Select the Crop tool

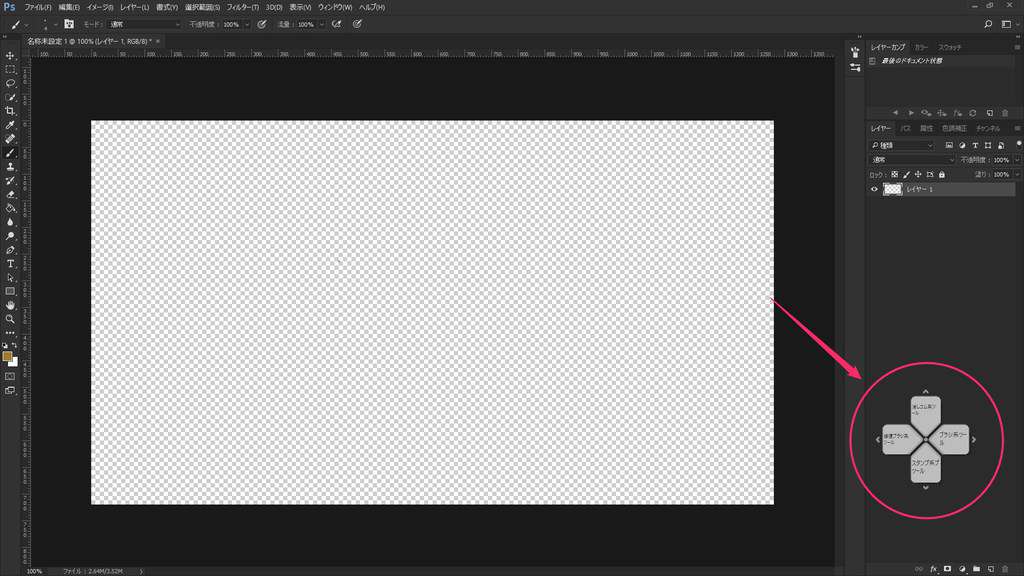point(10,111)
